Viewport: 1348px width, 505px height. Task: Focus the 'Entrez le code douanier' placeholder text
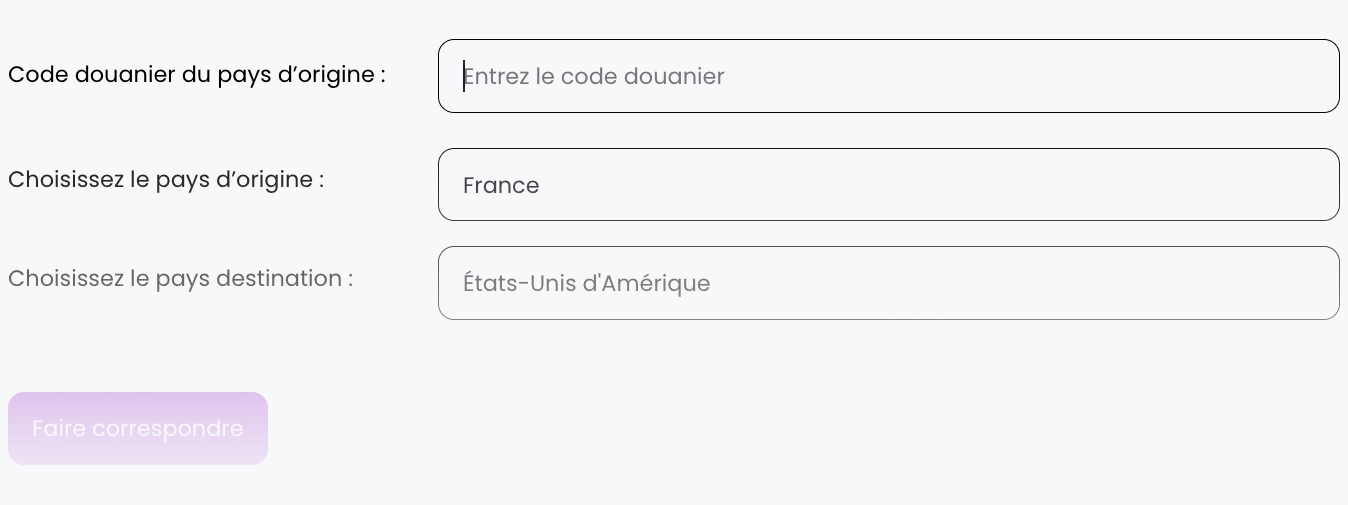pos(594,76)
